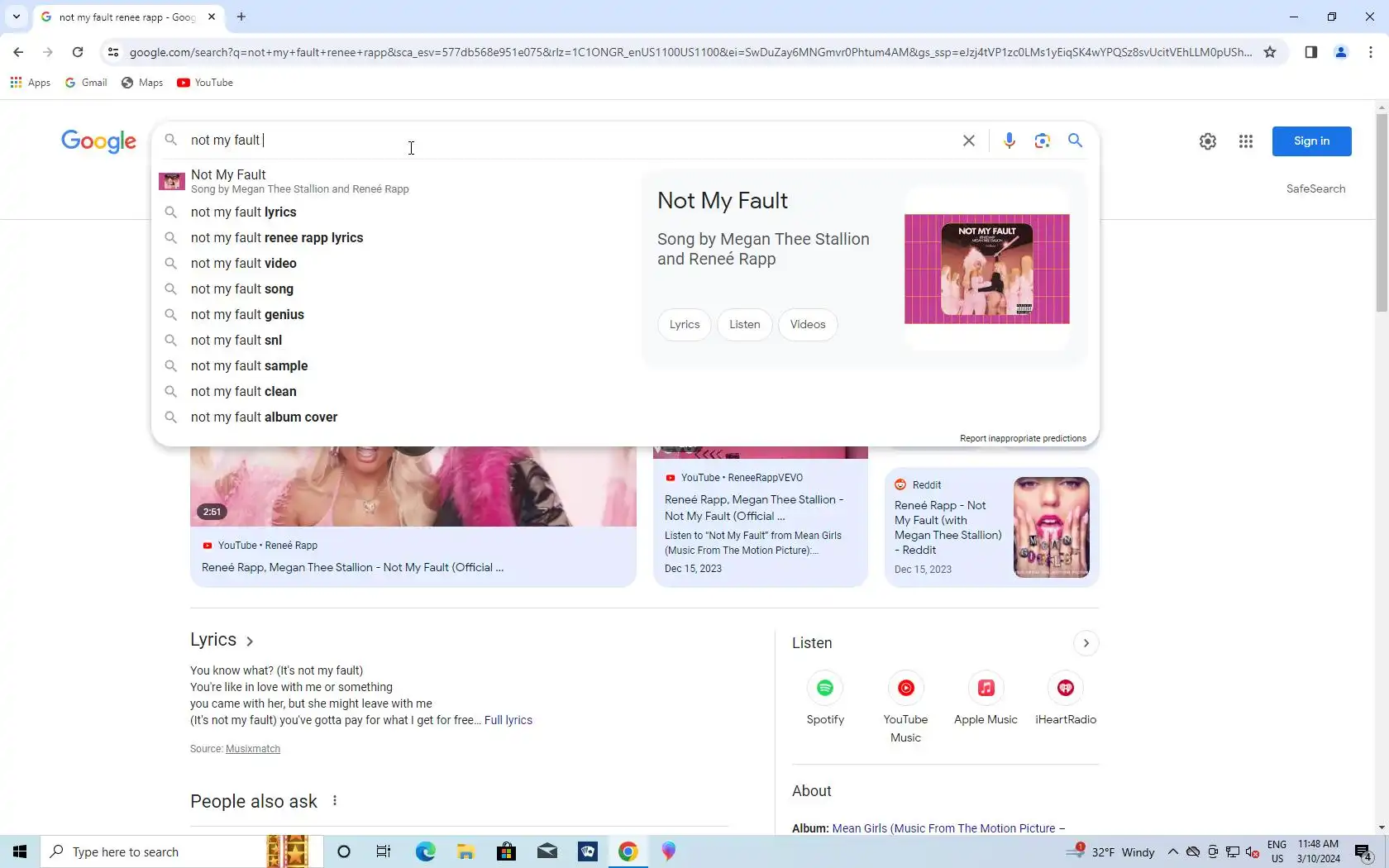Open the Chrome side panel
The width and height of the screenshot is (1389, 868).
[1311, 52]
